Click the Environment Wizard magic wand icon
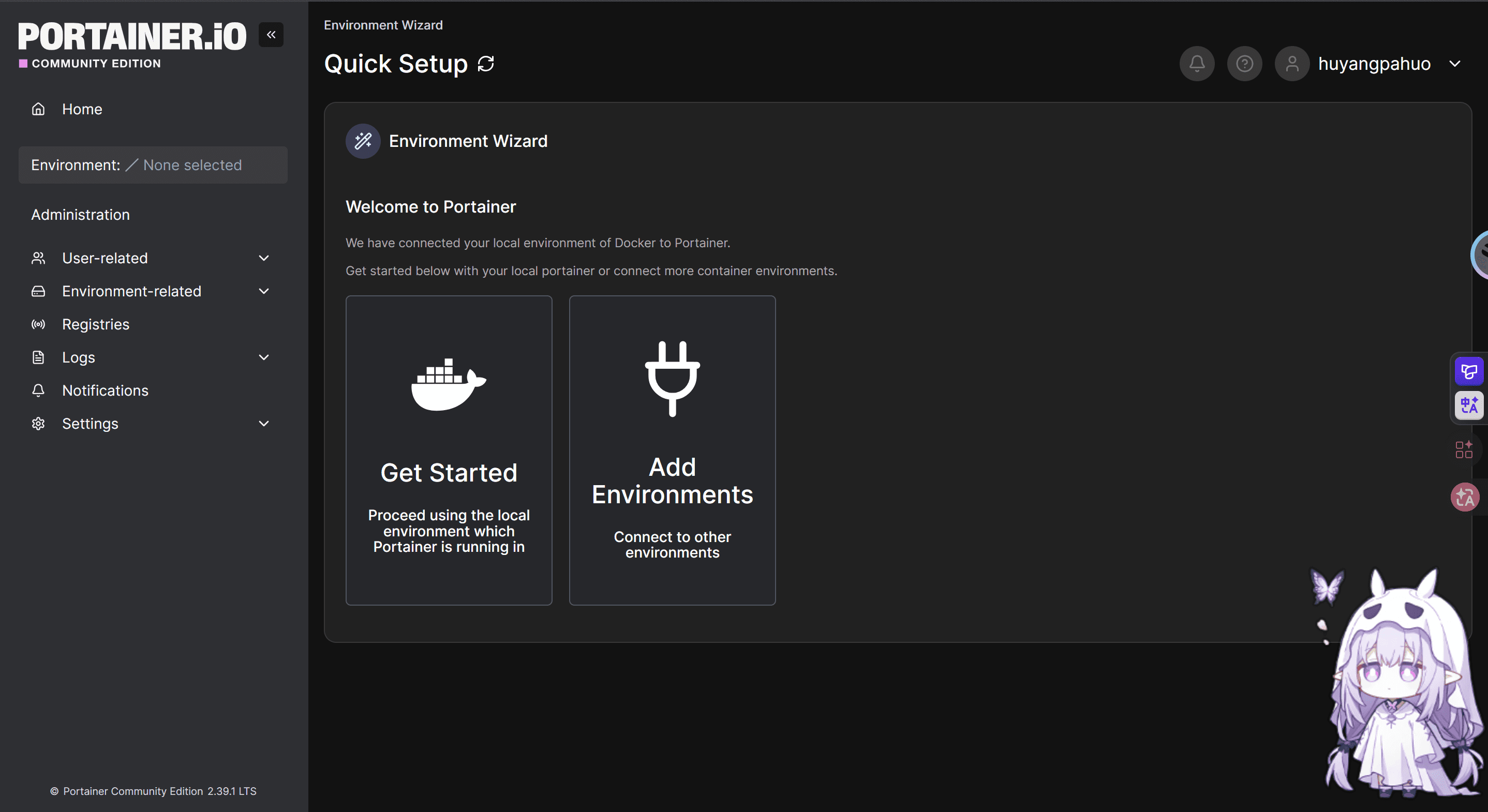The width and height of the screenshot is (1488, 812). click(363, 141)
